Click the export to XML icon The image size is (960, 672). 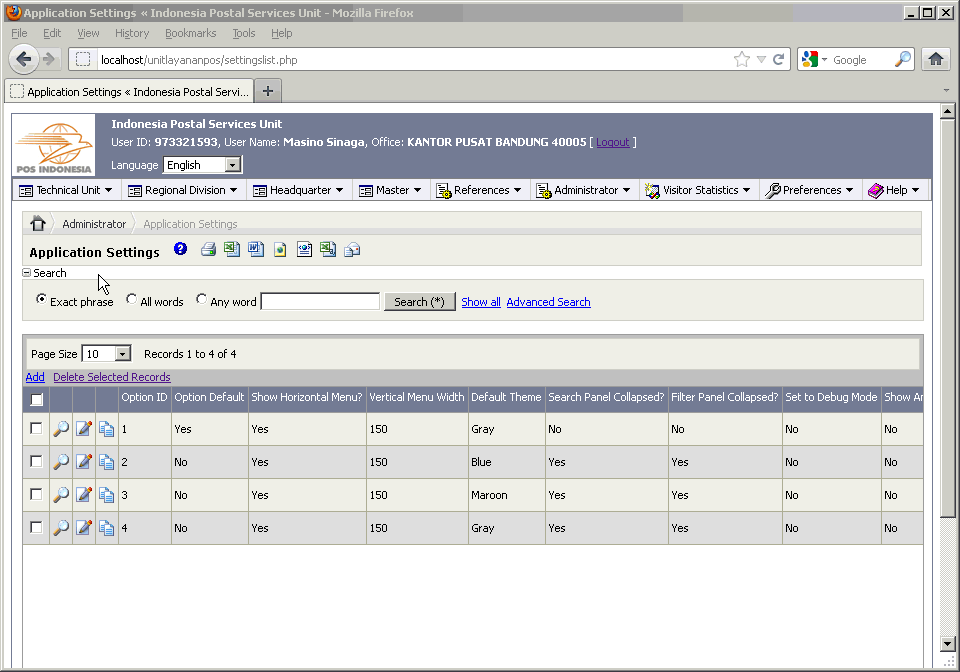coord(304,250)
